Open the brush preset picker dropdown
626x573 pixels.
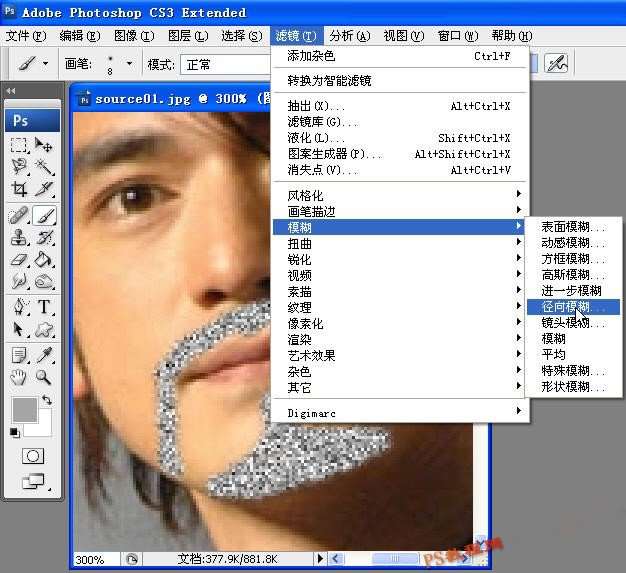(x=129, y=64)
